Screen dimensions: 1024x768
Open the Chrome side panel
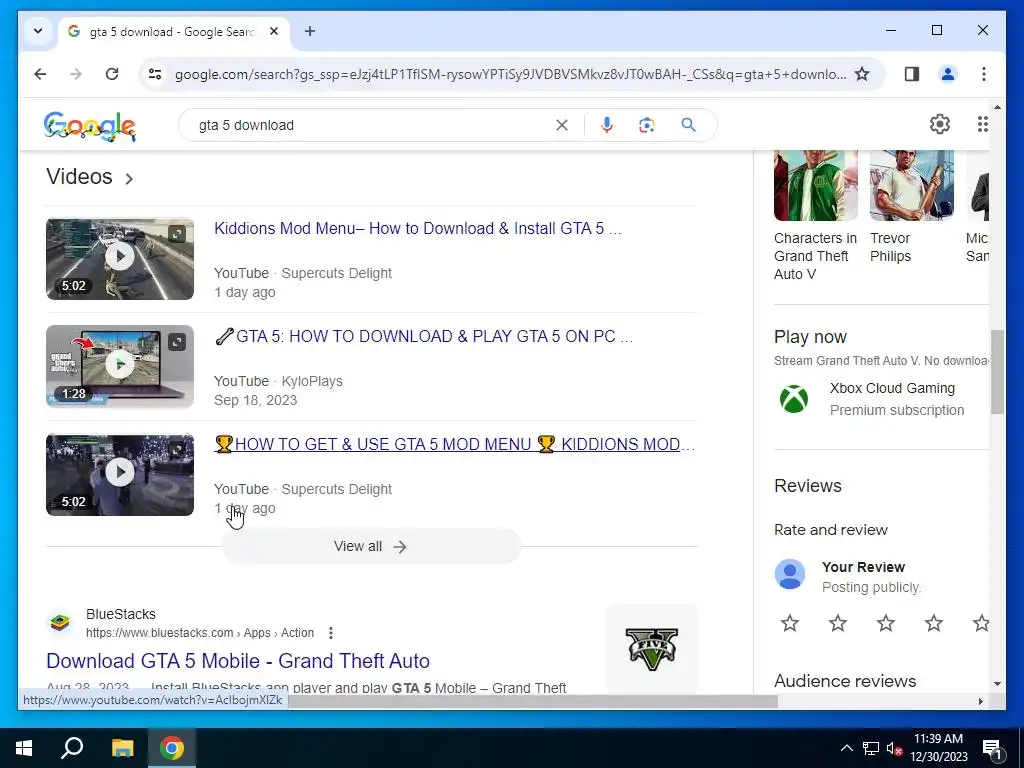click(x=912, y=74)
